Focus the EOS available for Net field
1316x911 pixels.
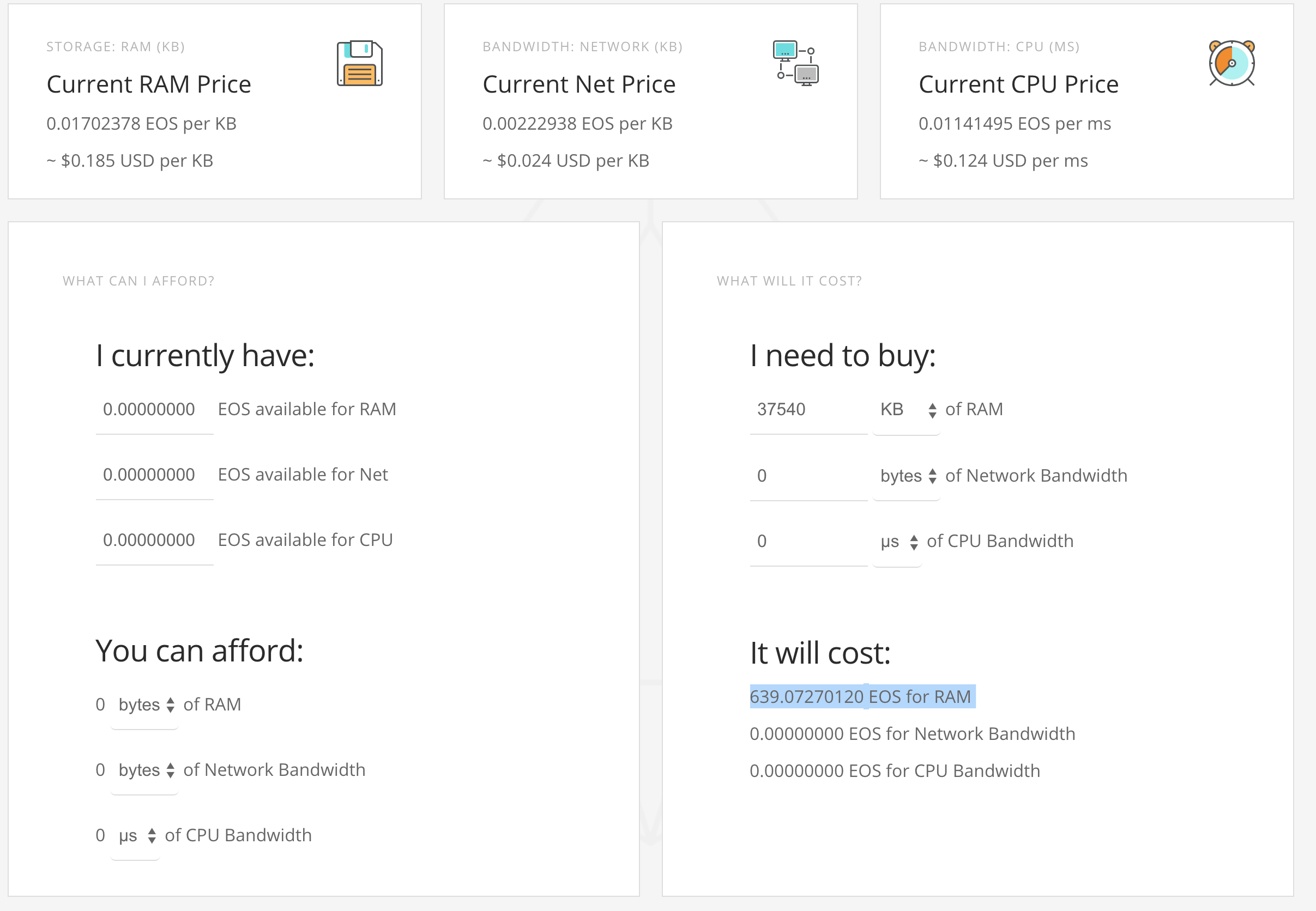coord(154,475)
